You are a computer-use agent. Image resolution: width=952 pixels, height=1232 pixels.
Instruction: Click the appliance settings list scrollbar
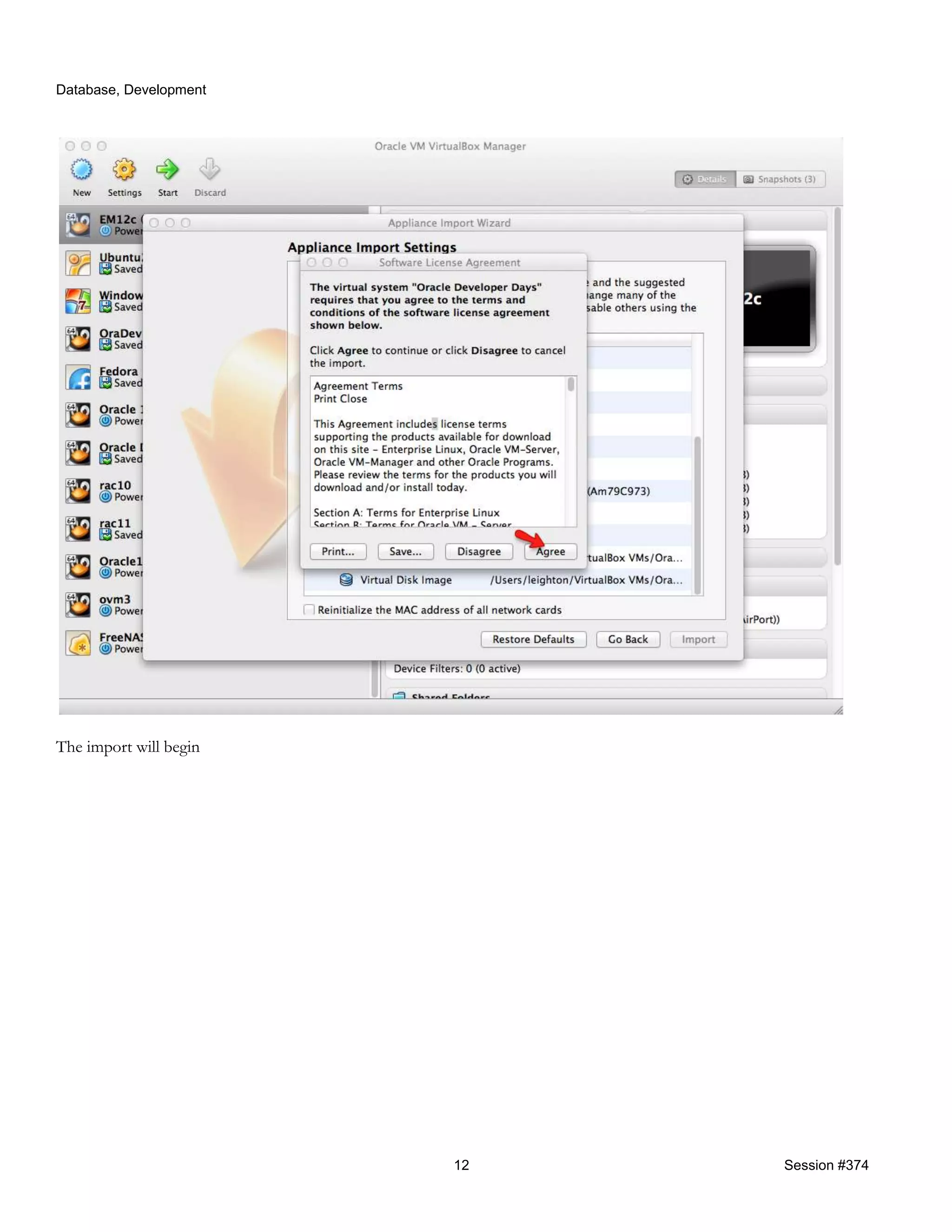(698, 515)
